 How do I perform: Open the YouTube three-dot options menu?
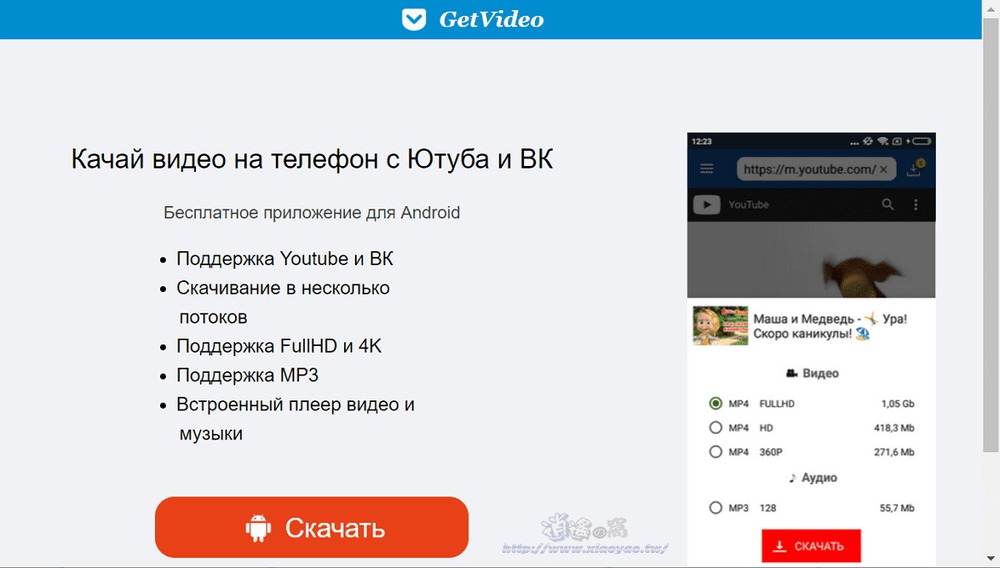916,205
